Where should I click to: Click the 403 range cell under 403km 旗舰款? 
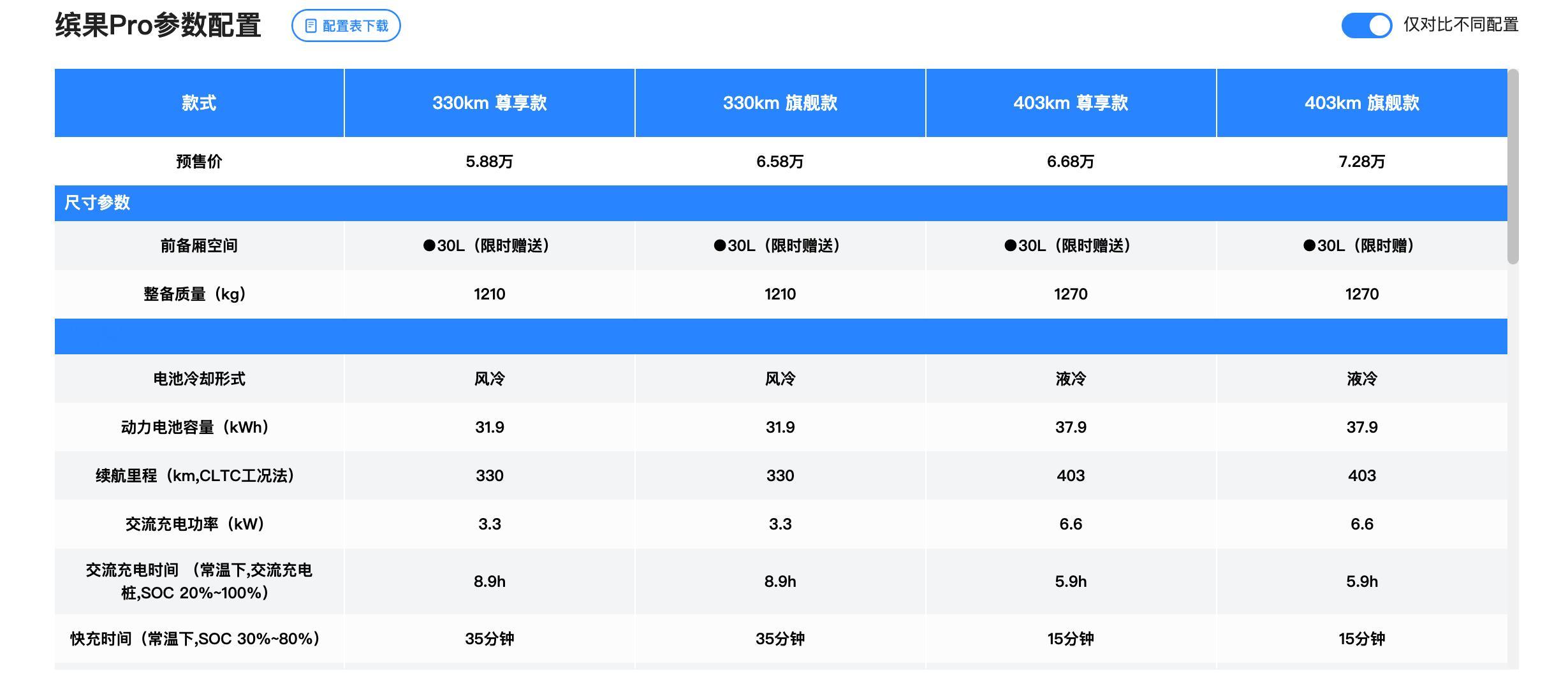[1362, 475]
